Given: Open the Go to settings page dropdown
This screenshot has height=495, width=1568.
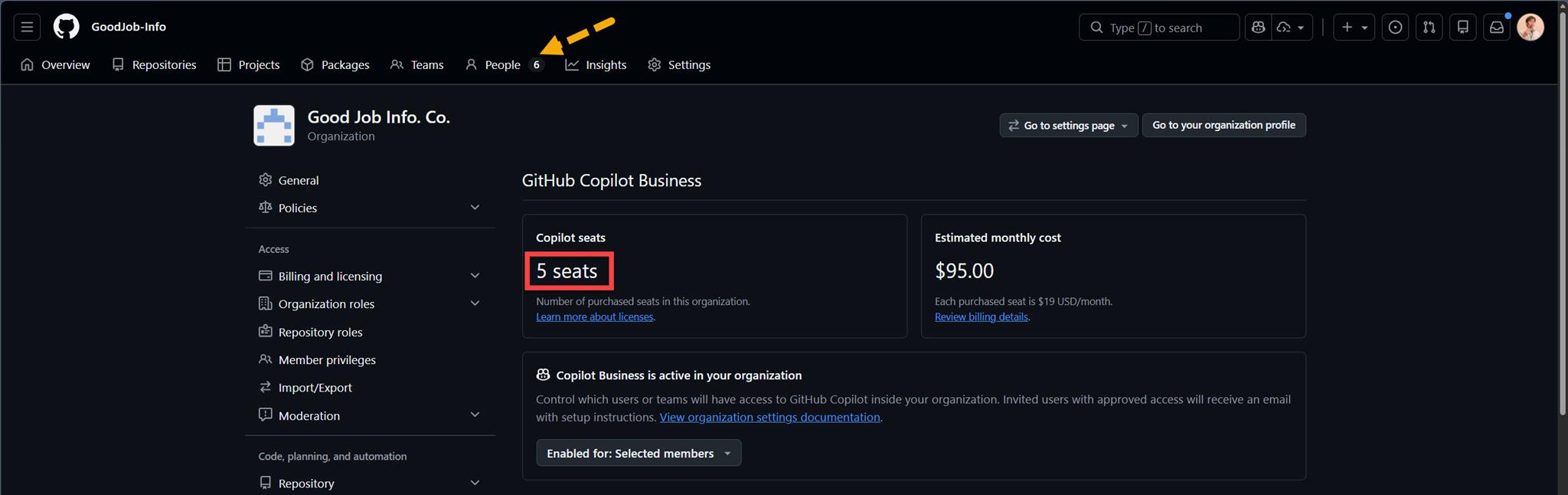Looking at the screenshot, I should [x=1068, y=126].
